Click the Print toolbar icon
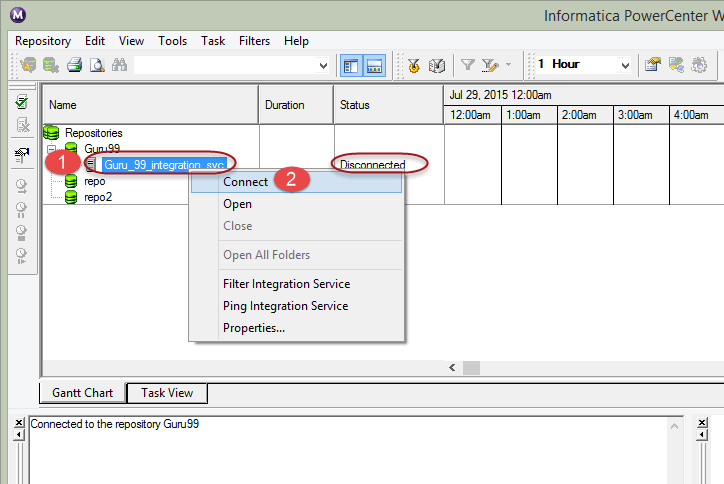The height and width of the screenshot is (484, 724). [75, 65]
